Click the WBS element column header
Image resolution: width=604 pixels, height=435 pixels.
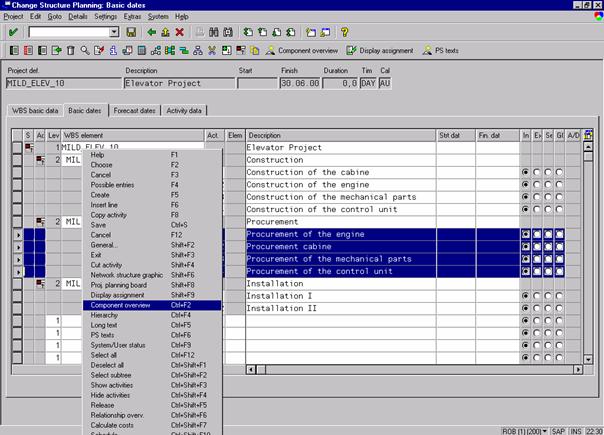click(133, 135)
